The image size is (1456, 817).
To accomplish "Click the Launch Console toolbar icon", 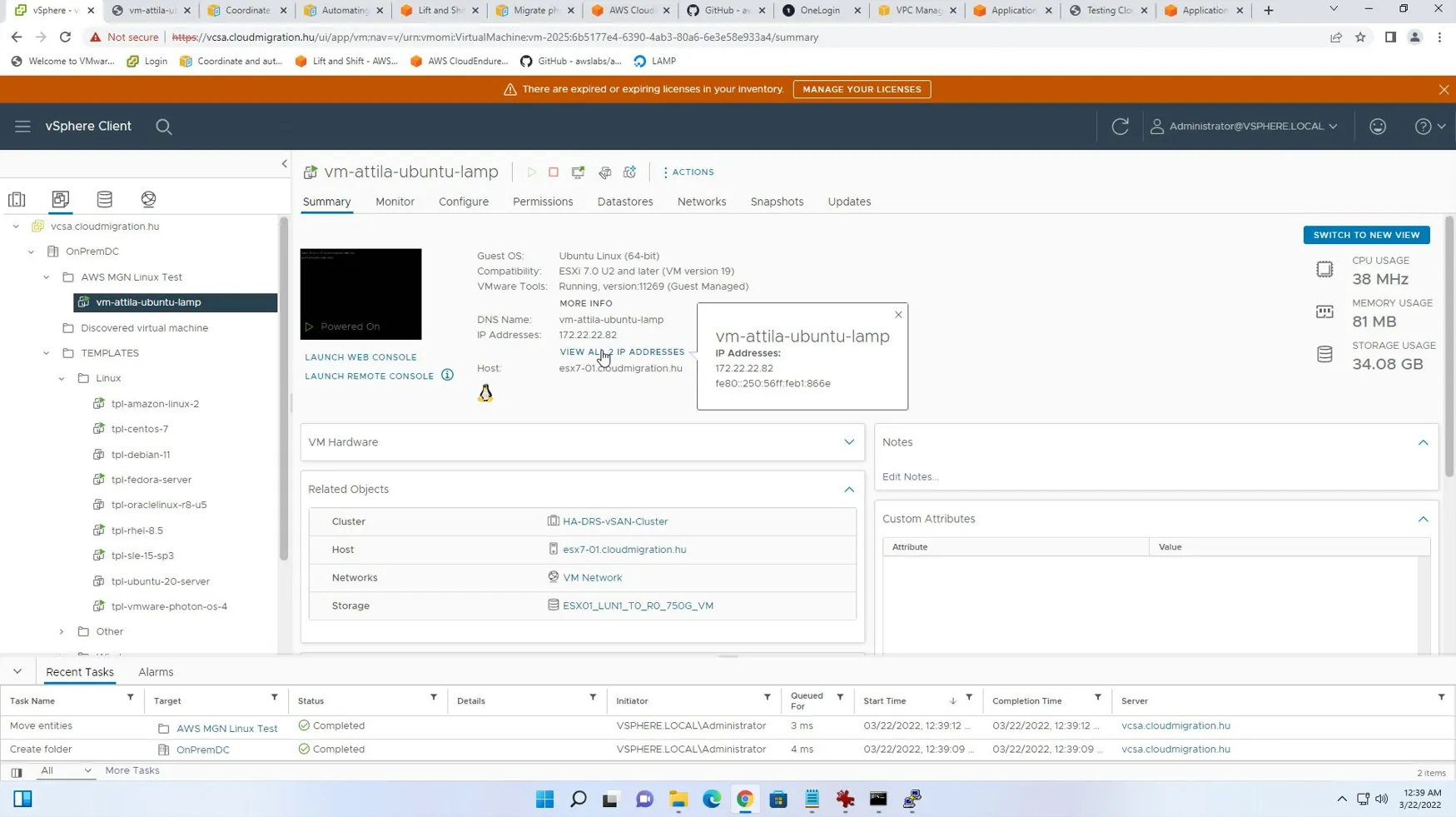I will 578,172.
